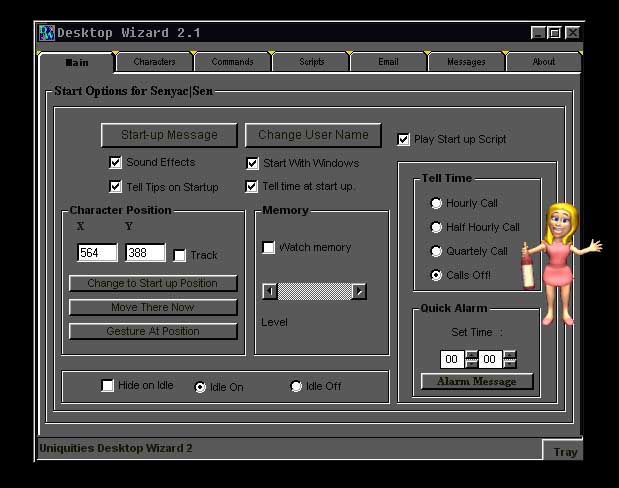Click the blonde animated character
Screen dimensions: 619x488
560,260
